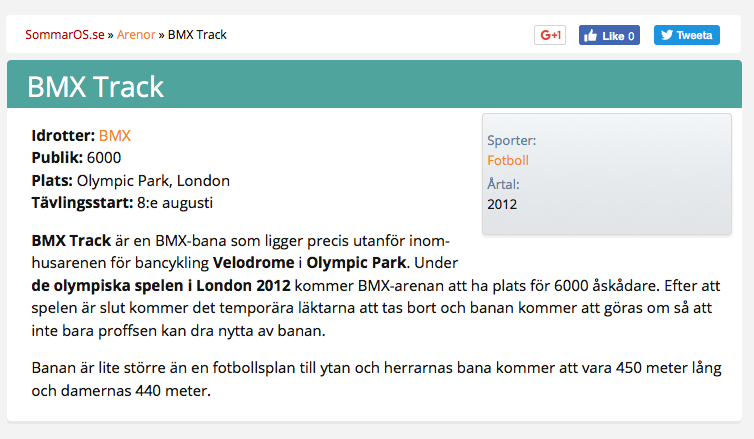This screenshot has width=754, height=439.
Task: Click the large BMX Track page heading
Action: coord(95,87)
